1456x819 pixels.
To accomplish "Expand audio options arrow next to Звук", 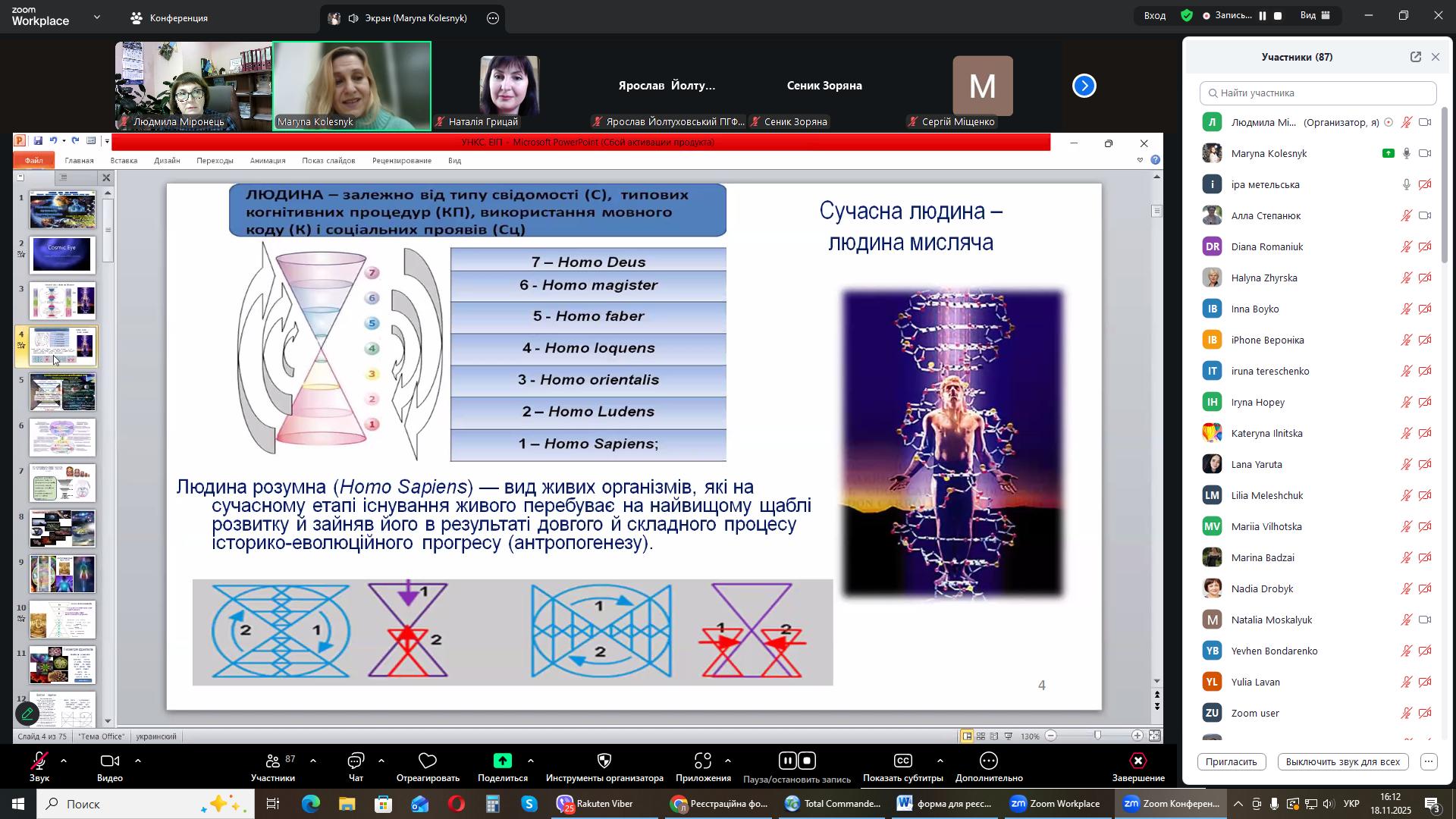I will coord(64,761).
